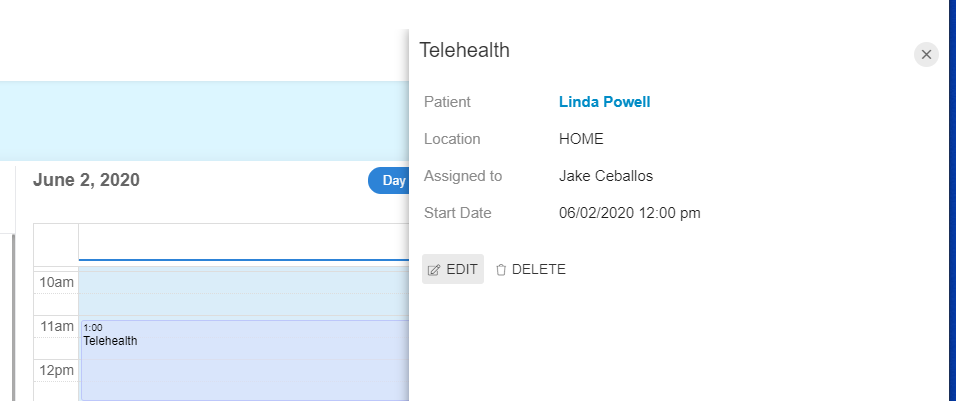Click the 11am time label
This screenshot has width=956, height=401.
[56, 327]
